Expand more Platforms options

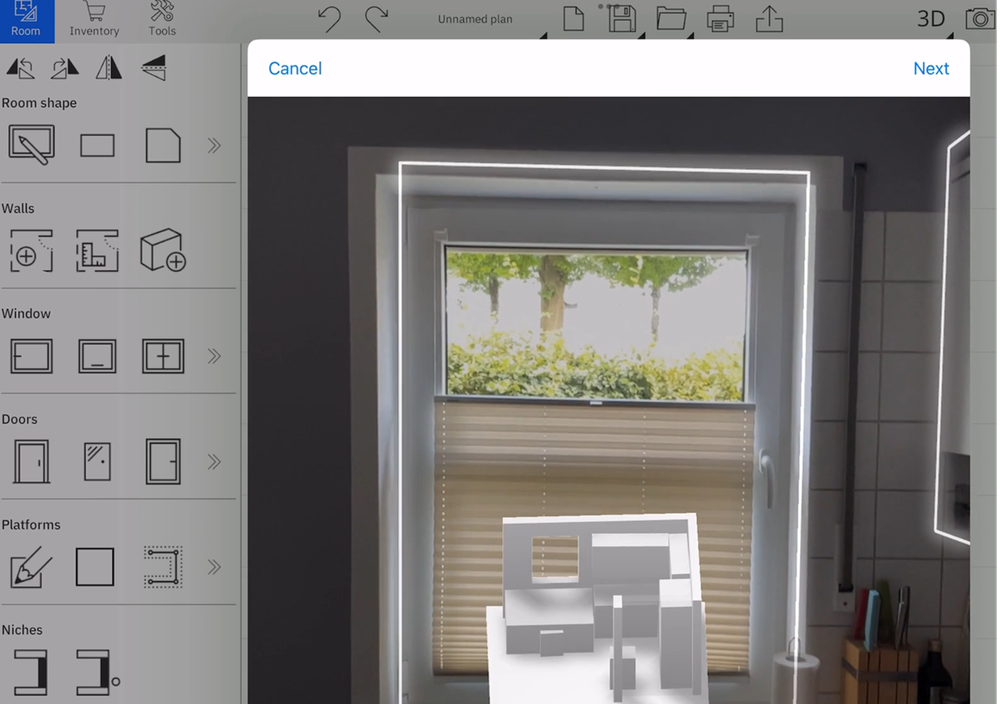pyautogui.click(x=214, y=566)
